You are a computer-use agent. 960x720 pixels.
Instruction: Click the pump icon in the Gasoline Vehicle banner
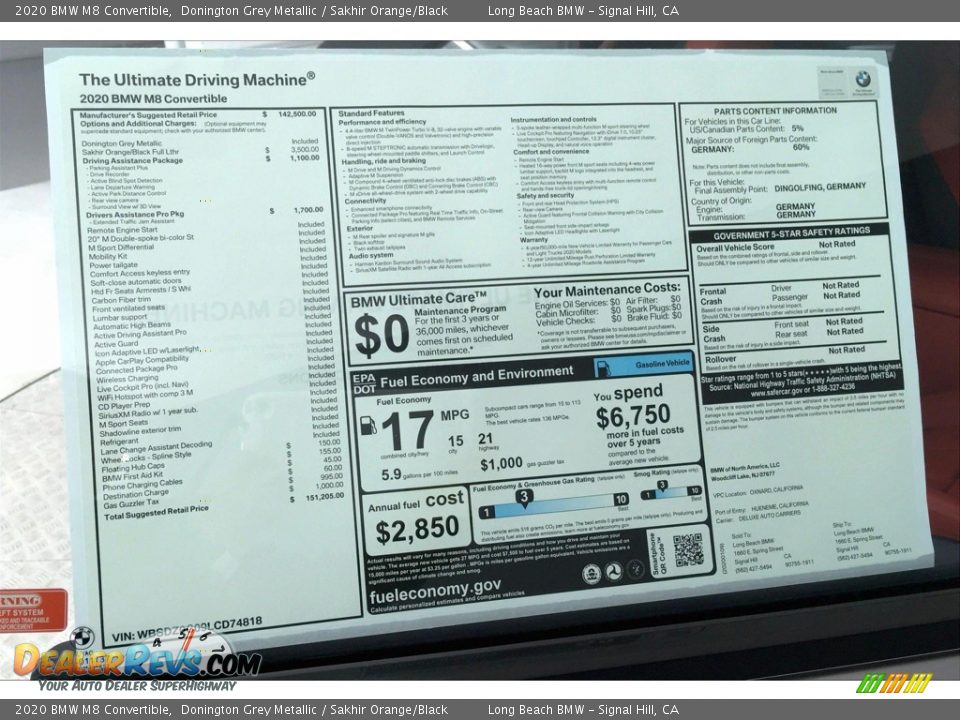click(x=603, y=368)
